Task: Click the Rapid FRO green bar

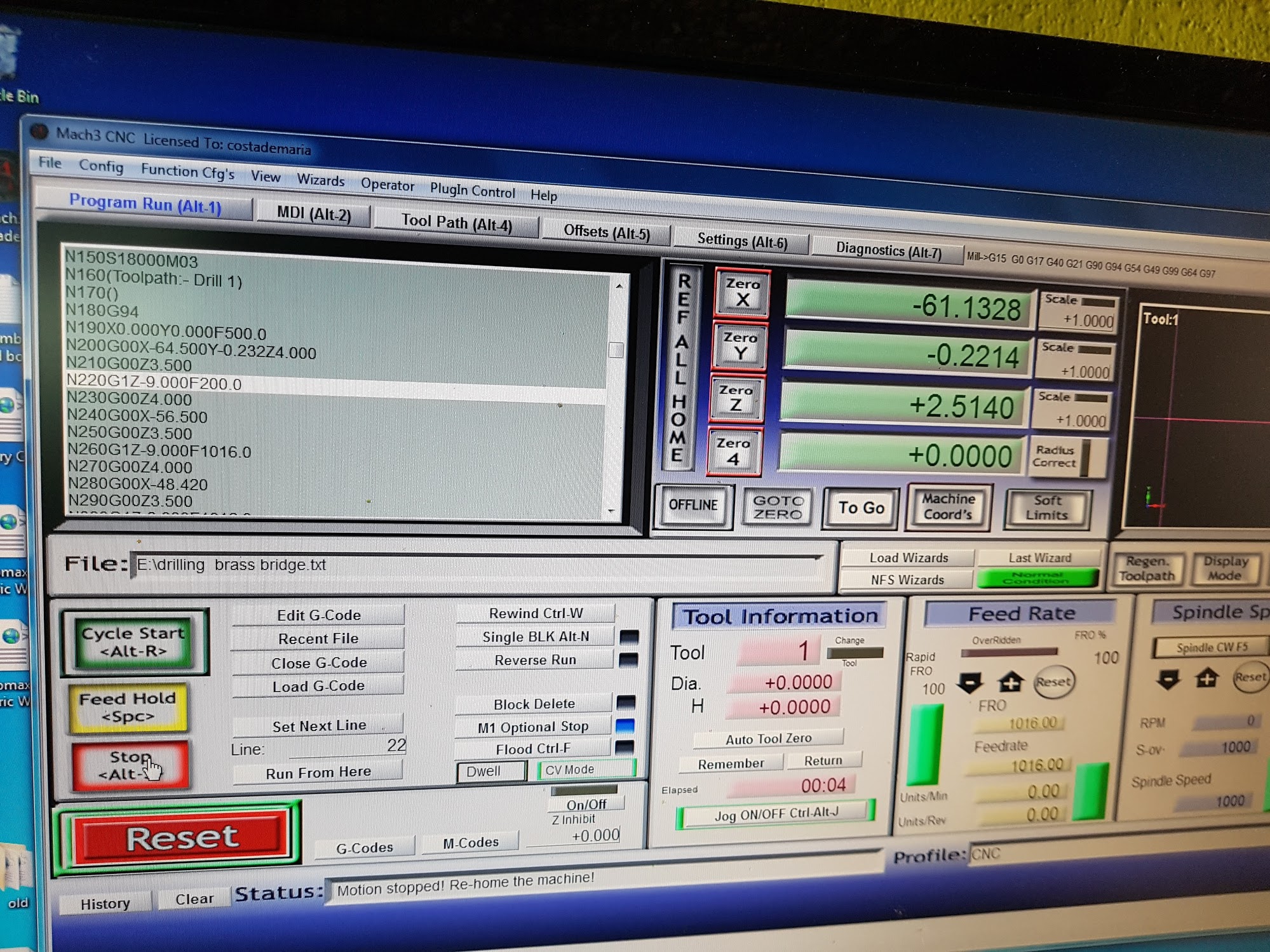Action: coord(925,745)
